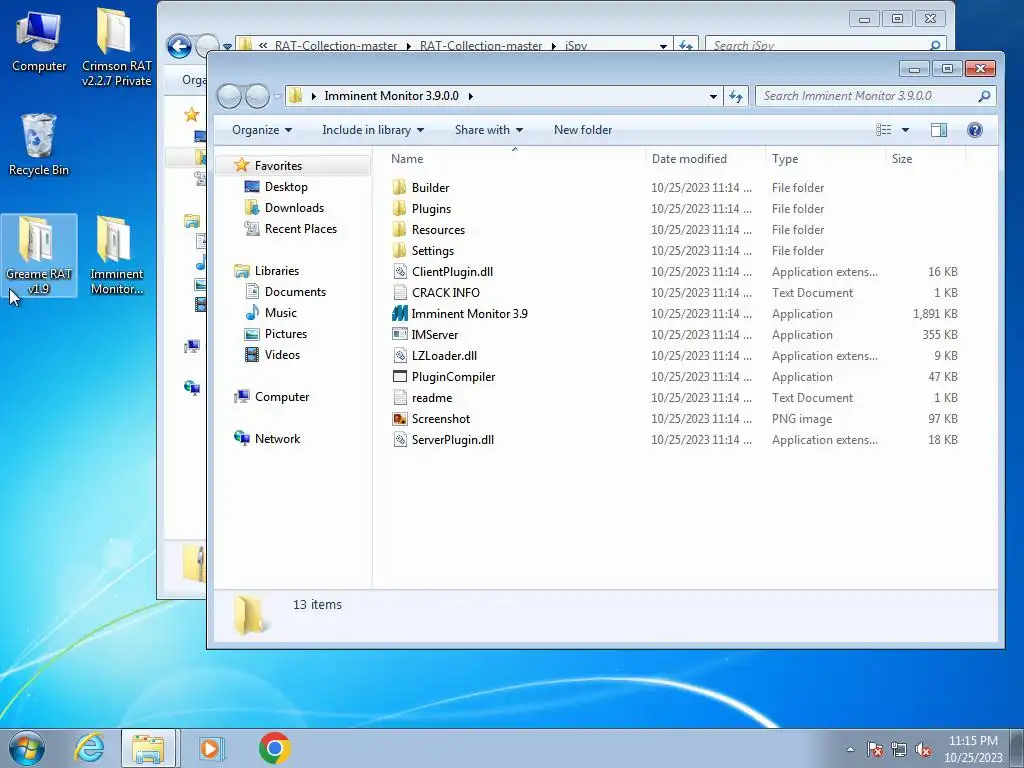The image size is (1024, 768).
Task: Open the Share with dropdown
Action: point(488,130)
